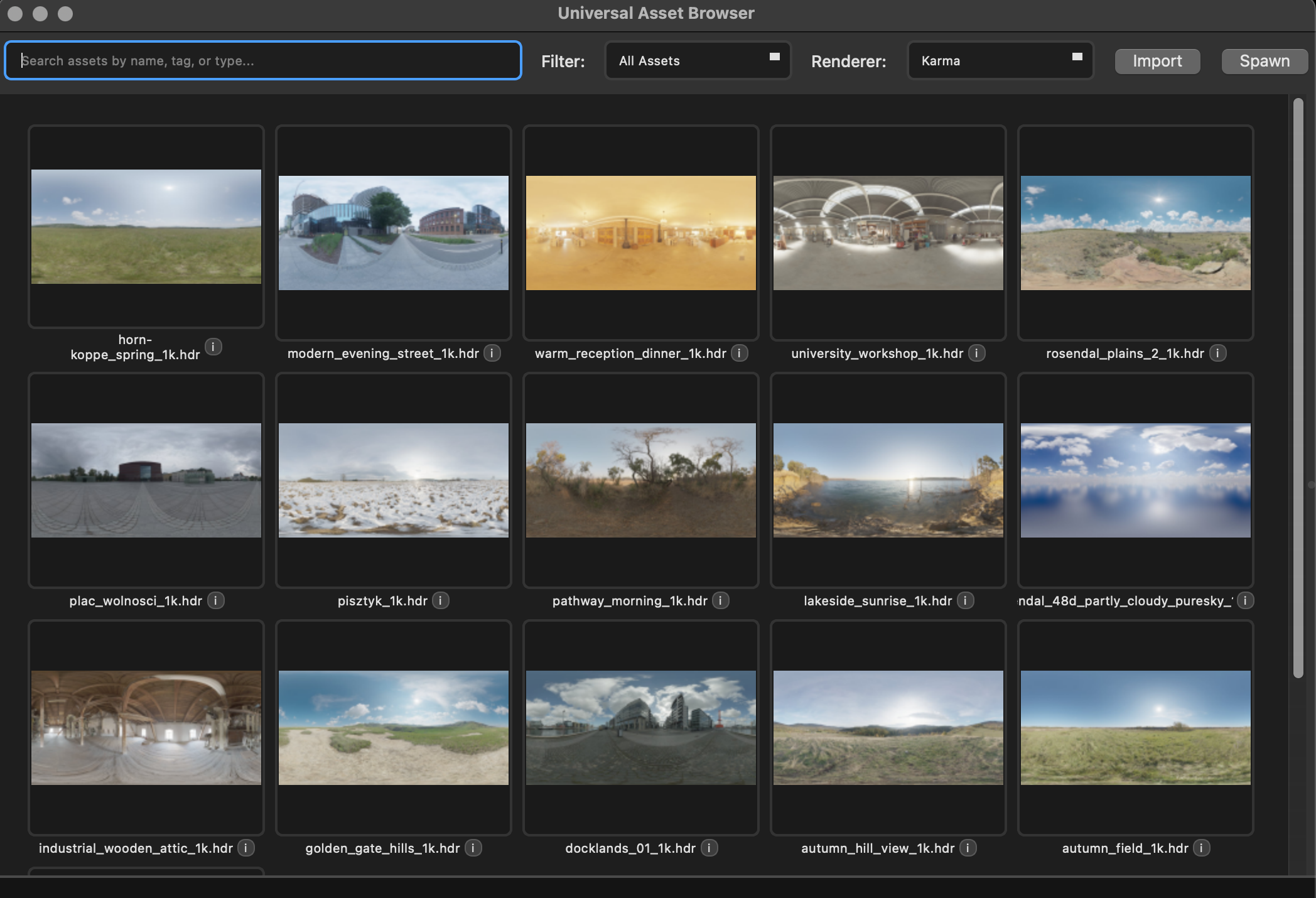Expand the Karma renderer dropdown
This screenshot has width=1316, height=898.
click(x=1000, y=61)
